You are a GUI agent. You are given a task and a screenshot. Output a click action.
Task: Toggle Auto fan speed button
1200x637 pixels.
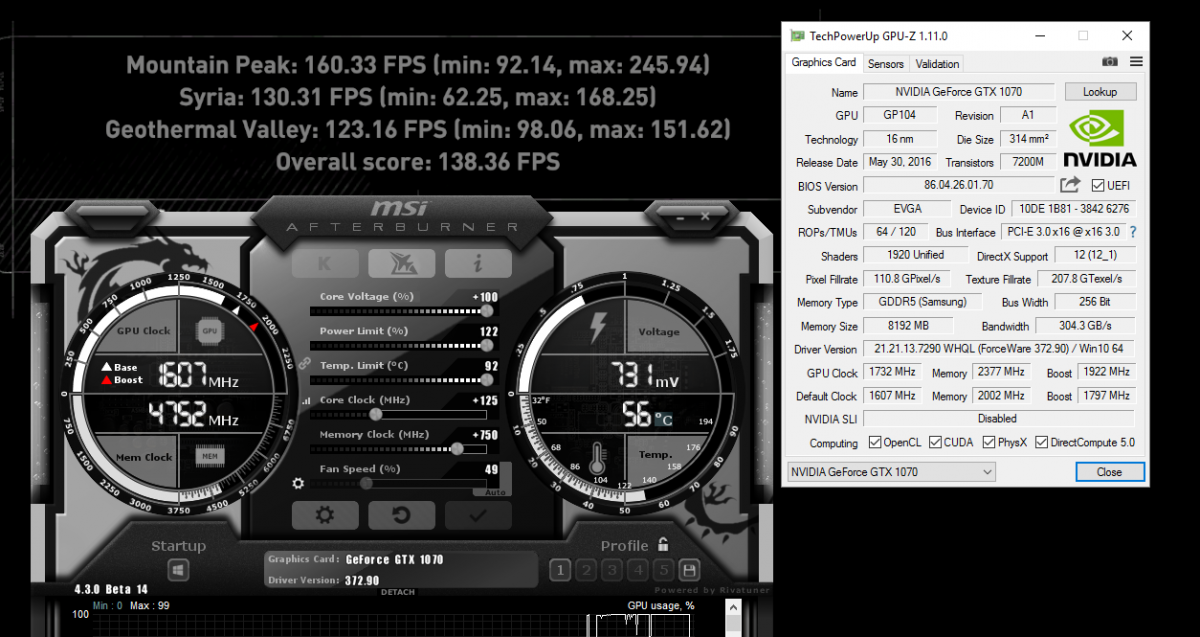[496, 492]
